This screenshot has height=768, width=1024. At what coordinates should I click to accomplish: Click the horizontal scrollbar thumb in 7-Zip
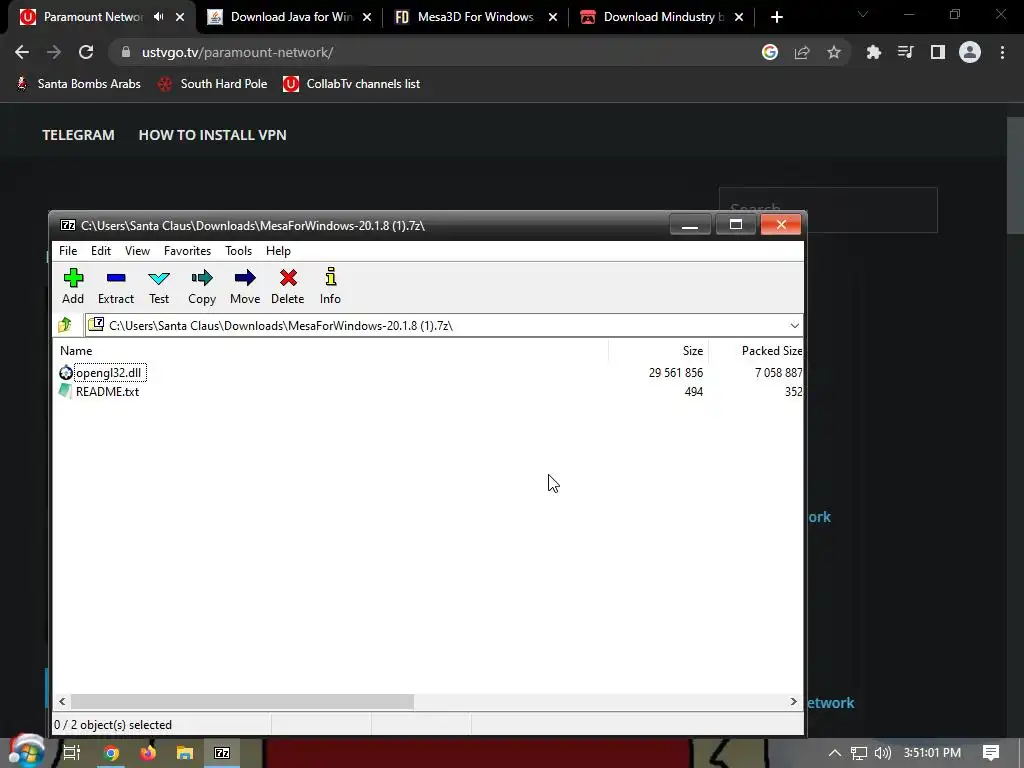pos(242,701)
